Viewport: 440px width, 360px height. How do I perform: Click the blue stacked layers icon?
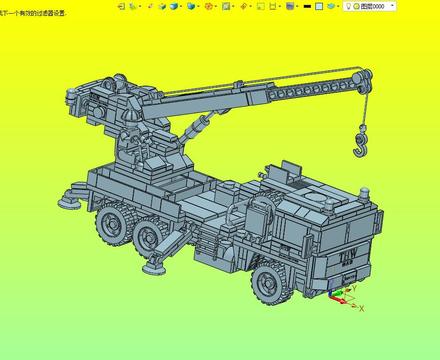330,6
